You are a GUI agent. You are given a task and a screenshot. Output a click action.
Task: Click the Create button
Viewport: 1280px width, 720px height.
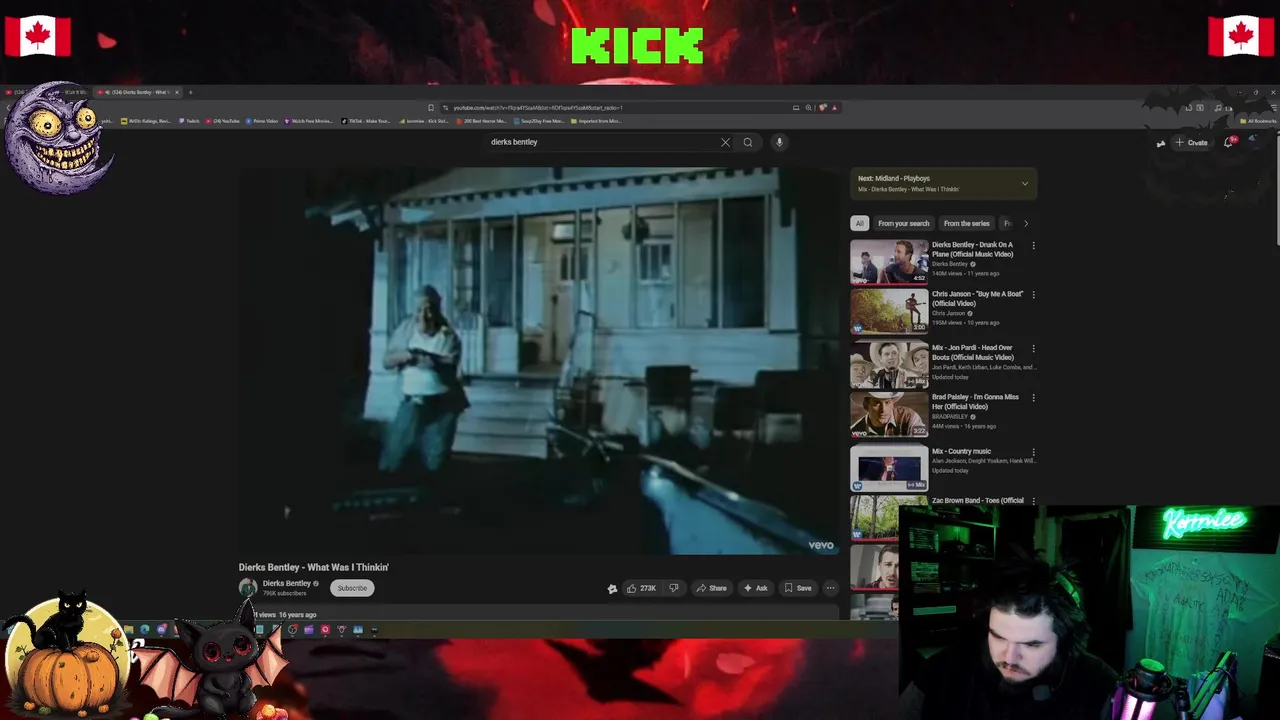coord(1192,143)
